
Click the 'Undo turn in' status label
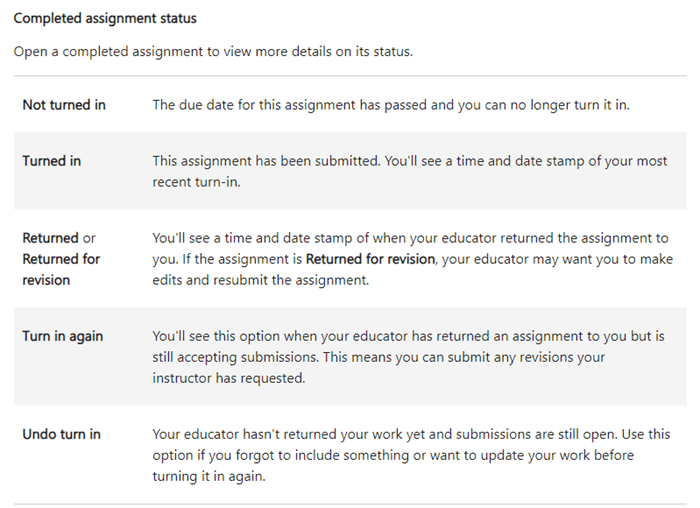coord(62,434)
